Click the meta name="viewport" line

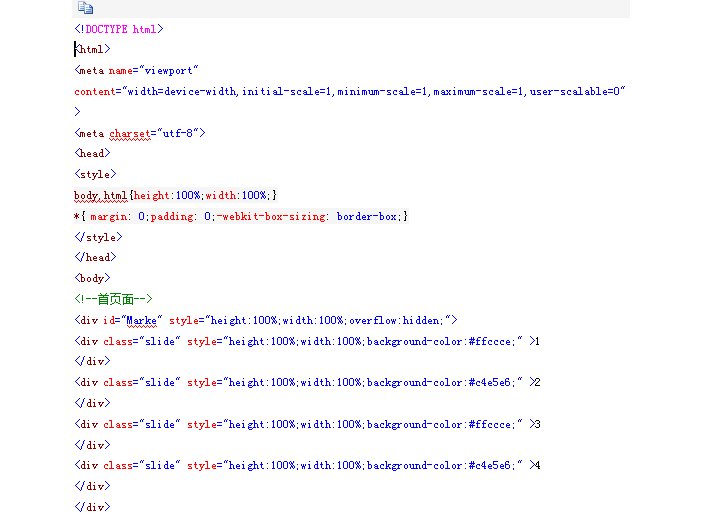(x=137, y=70)
